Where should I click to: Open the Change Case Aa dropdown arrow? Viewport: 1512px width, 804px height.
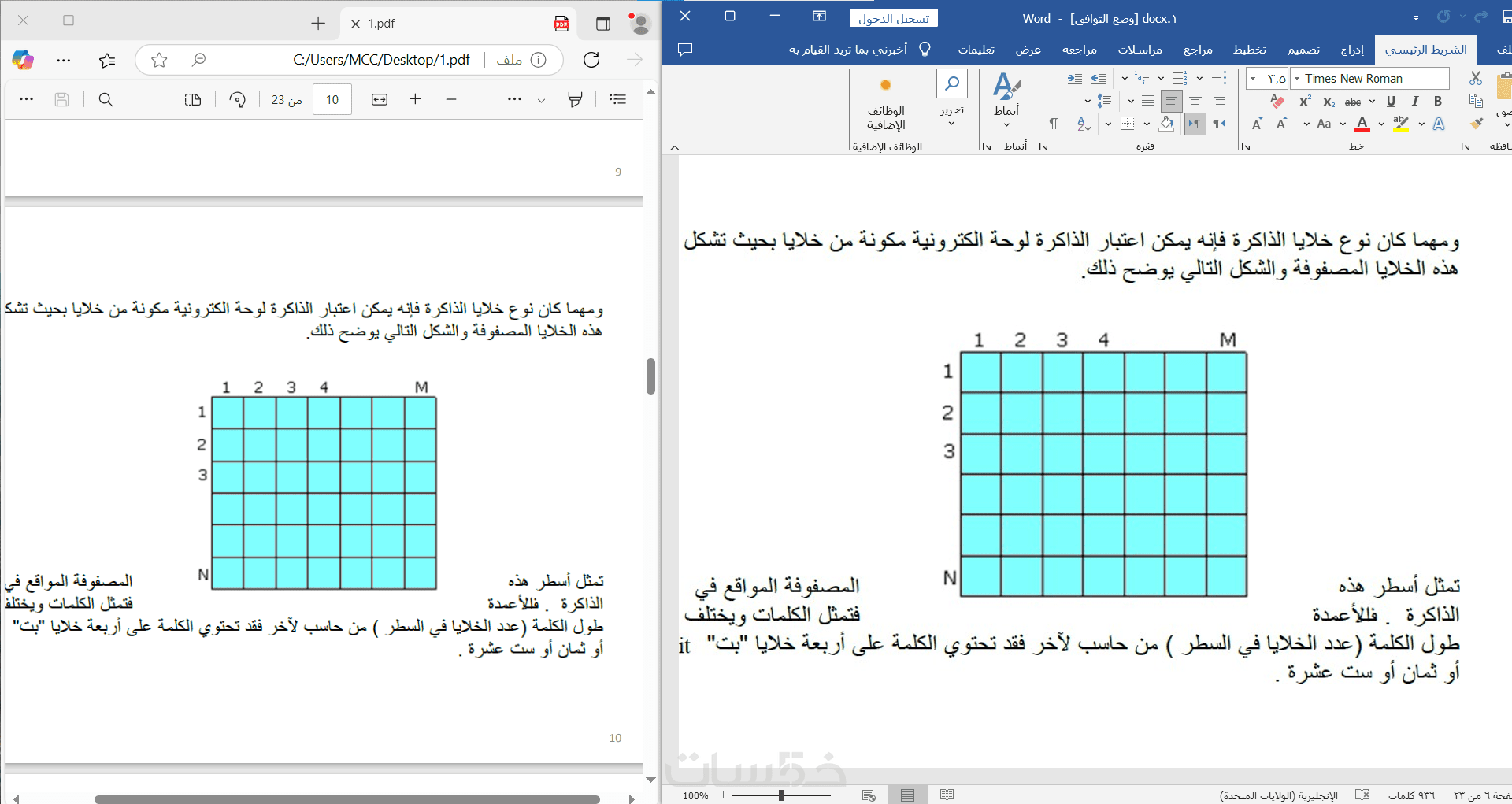[x=1306, y=124]
